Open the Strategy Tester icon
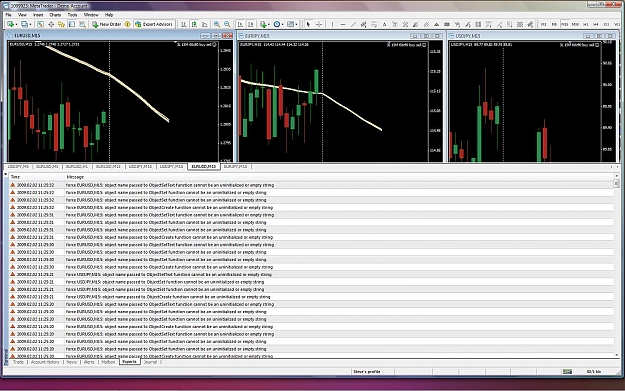Viewport: 625px width, 391px height. click(82, 24)
